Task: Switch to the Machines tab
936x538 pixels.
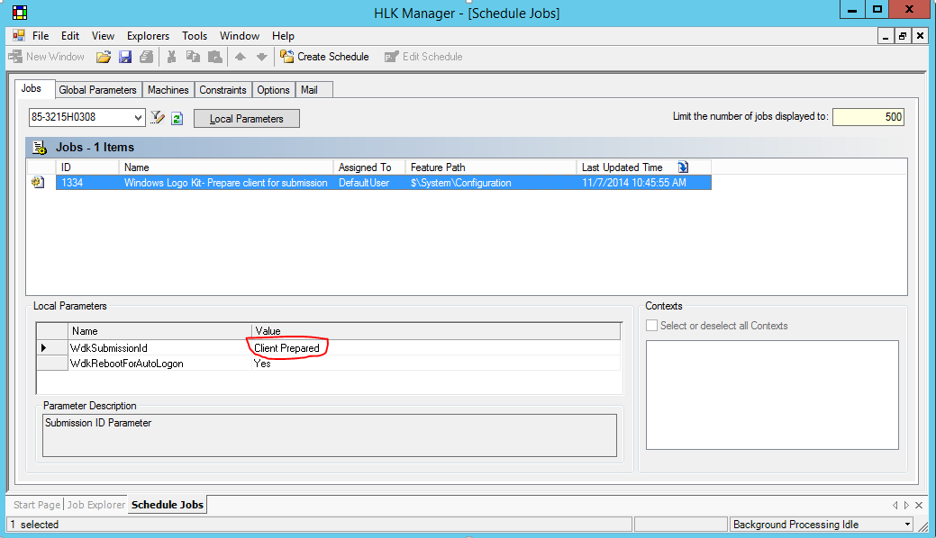Action: [168, 90]
